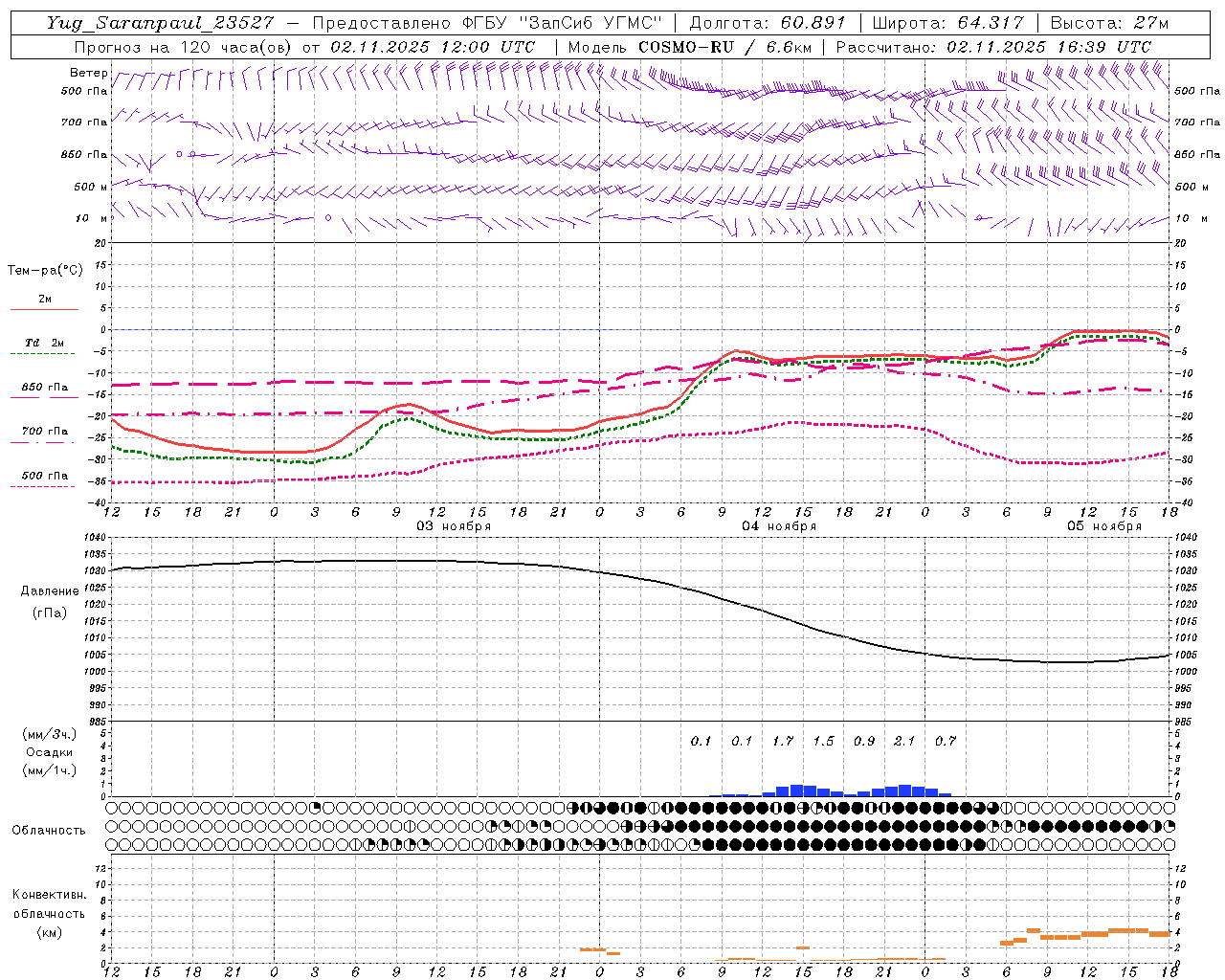Viewport: 1225px width, 980px height.
Task: Click the (мм/1ч.) unit label
Action: click(x=50, y=770)
